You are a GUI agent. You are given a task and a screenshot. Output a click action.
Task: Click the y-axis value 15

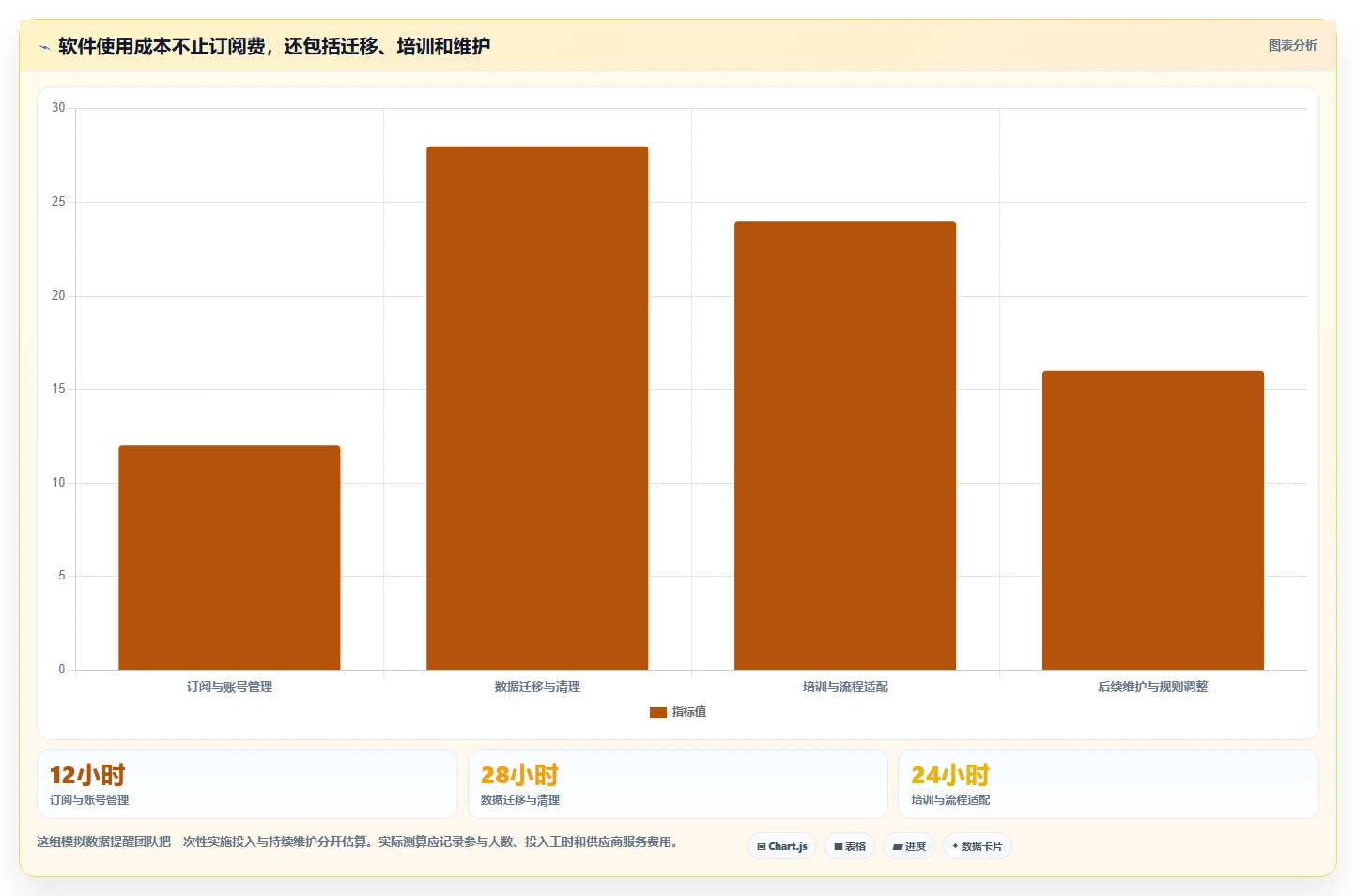(x=58, y=389)
